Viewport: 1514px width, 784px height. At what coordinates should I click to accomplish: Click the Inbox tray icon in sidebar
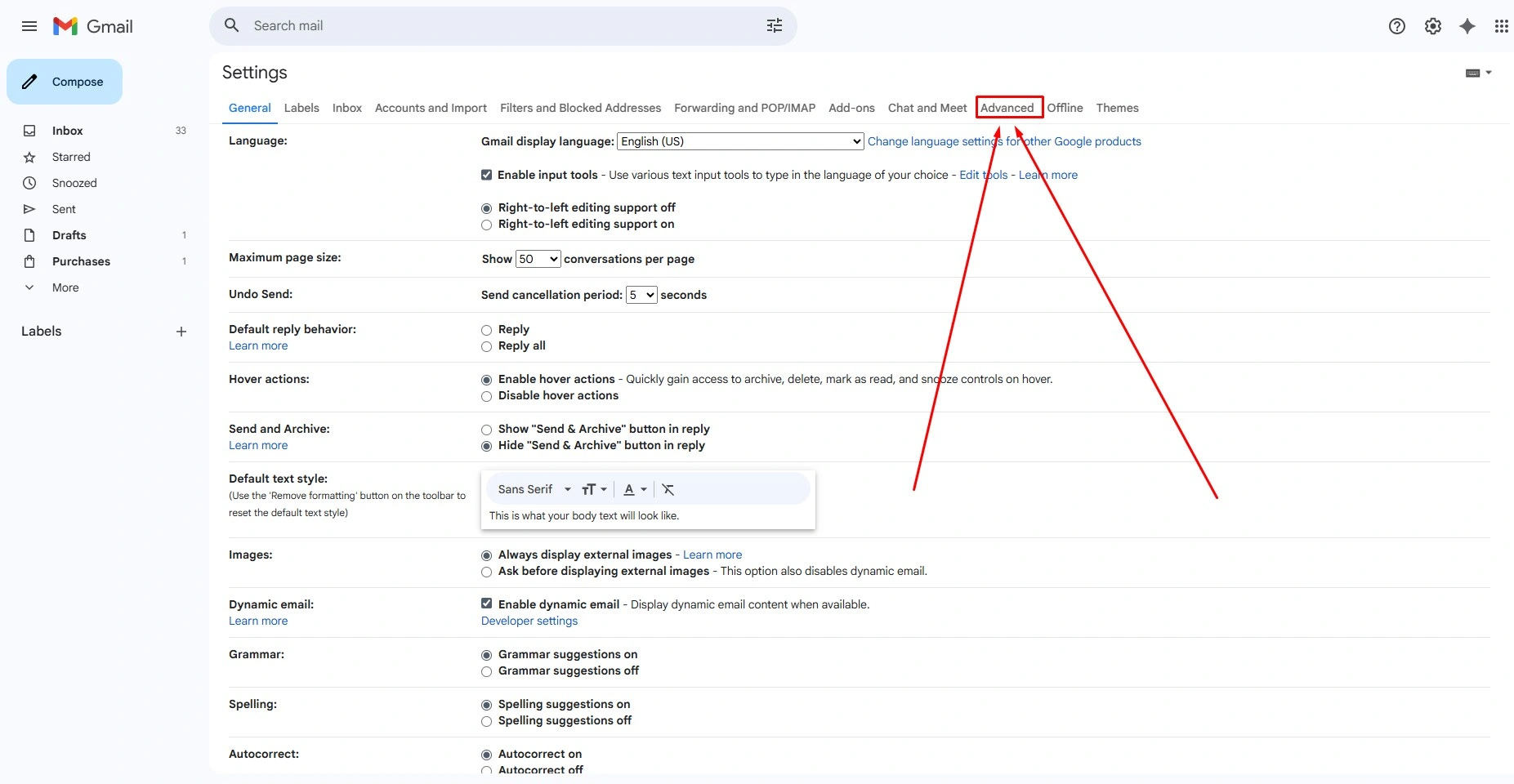[29, 131]
